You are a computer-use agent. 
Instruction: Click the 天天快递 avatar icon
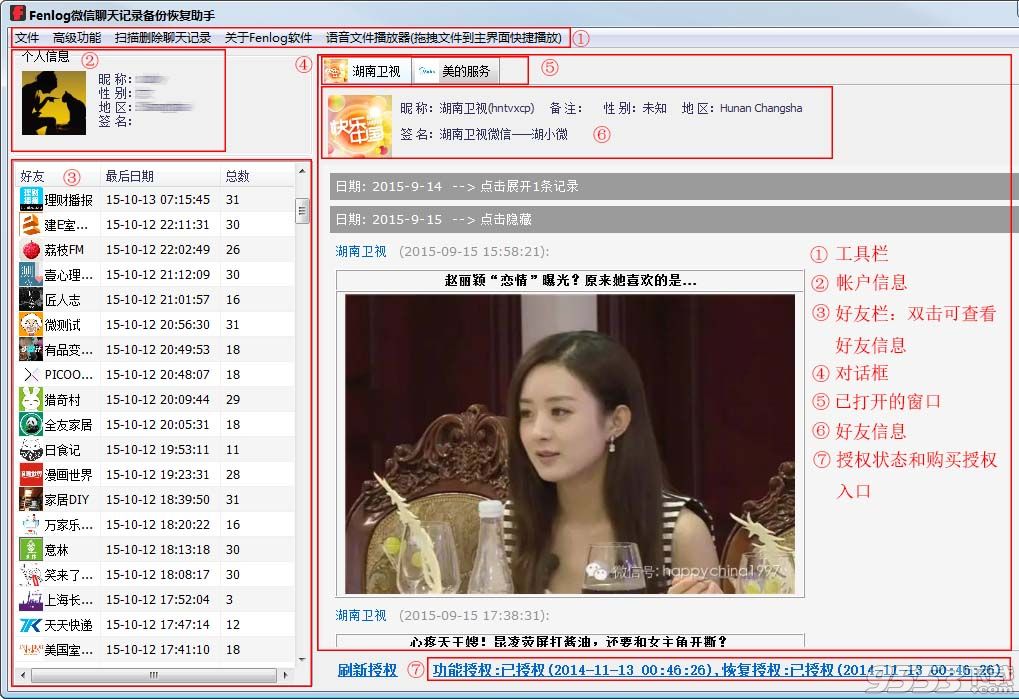click(x=31, y=625)
